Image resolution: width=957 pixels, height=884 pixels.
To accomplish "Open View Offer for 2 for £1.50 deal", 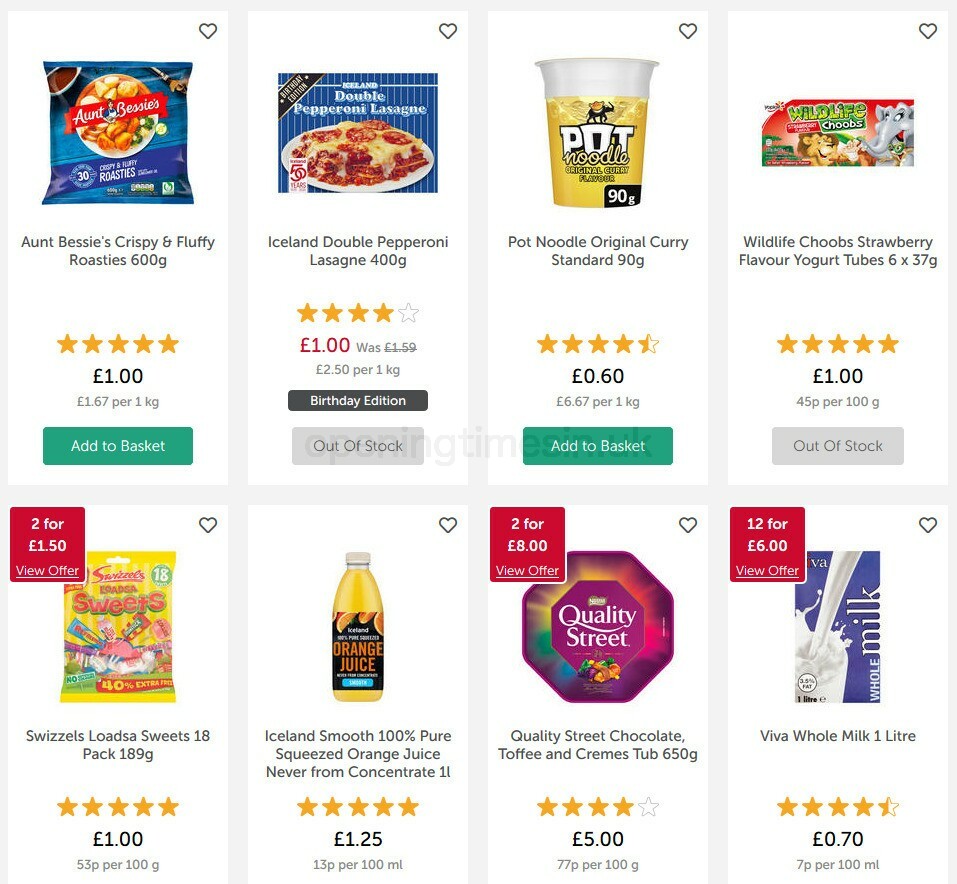I will [x=47, y=570].
